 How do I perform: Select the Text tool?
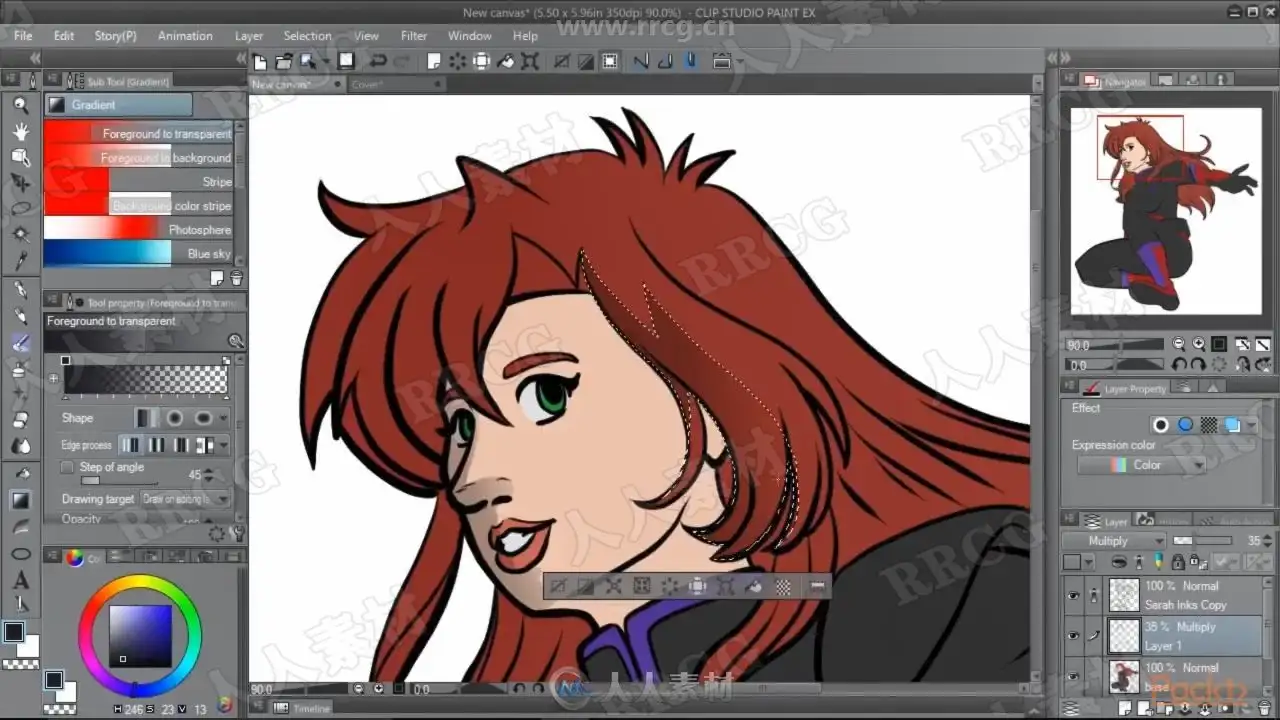(20, 580)
